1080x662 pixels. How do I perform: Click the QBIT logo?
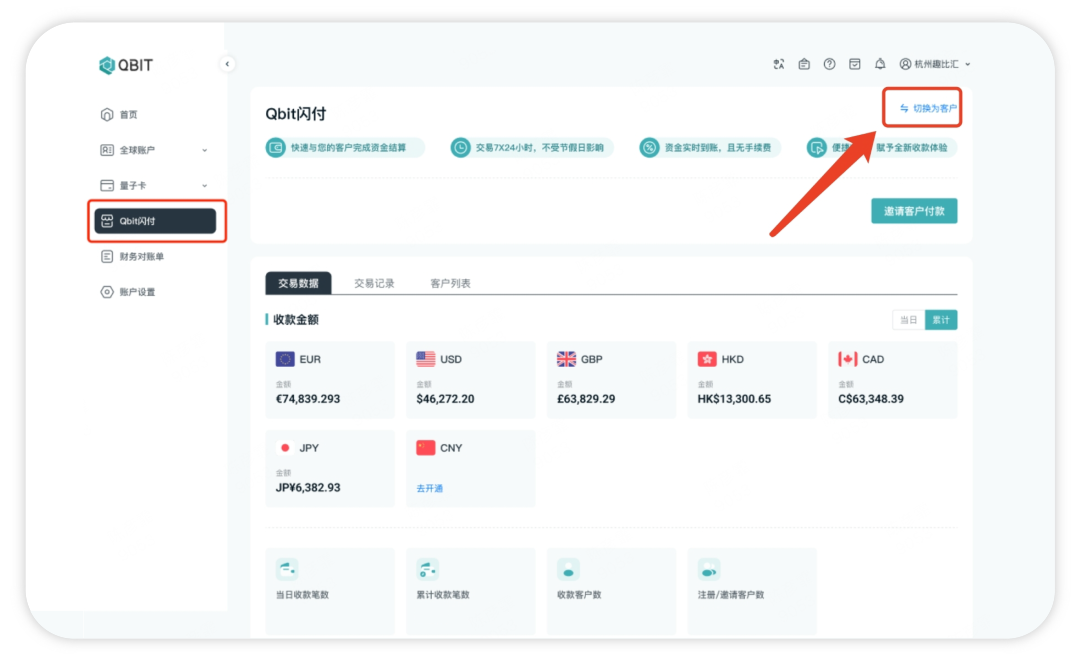(x=126, y=65)
